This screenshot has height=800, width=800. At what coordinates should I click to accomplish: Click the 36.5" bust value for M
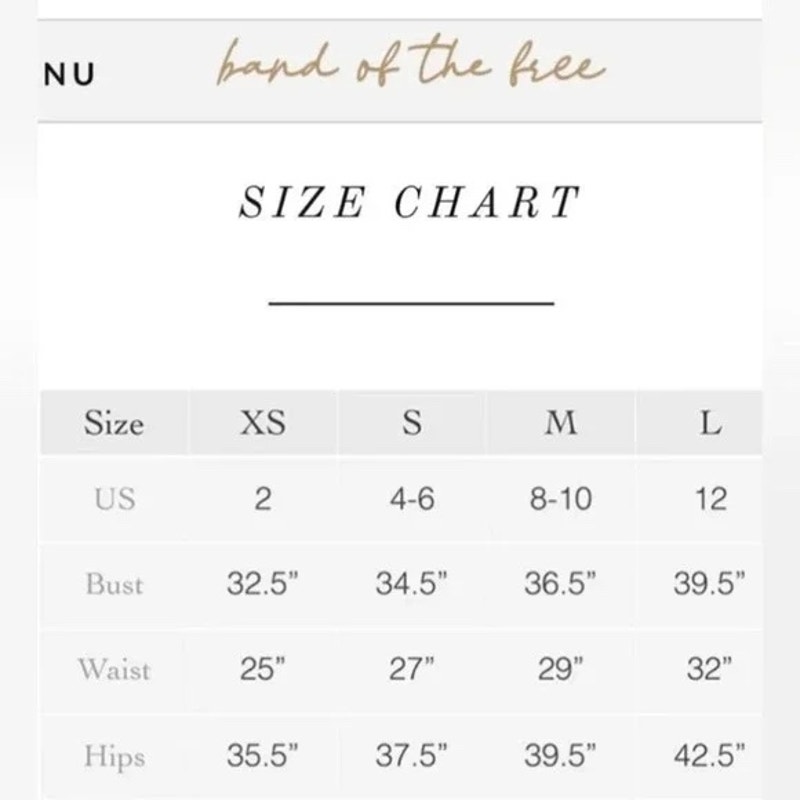[560, 583]
